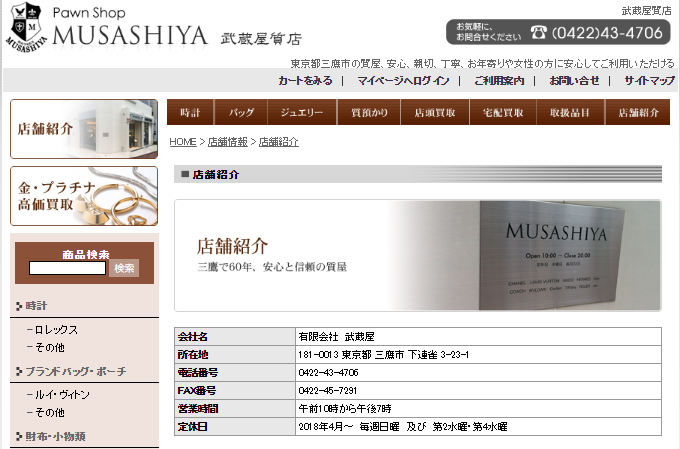
Task: Click the Pawn Shop MUSASHIYA header title
Action: coord(130,29)
